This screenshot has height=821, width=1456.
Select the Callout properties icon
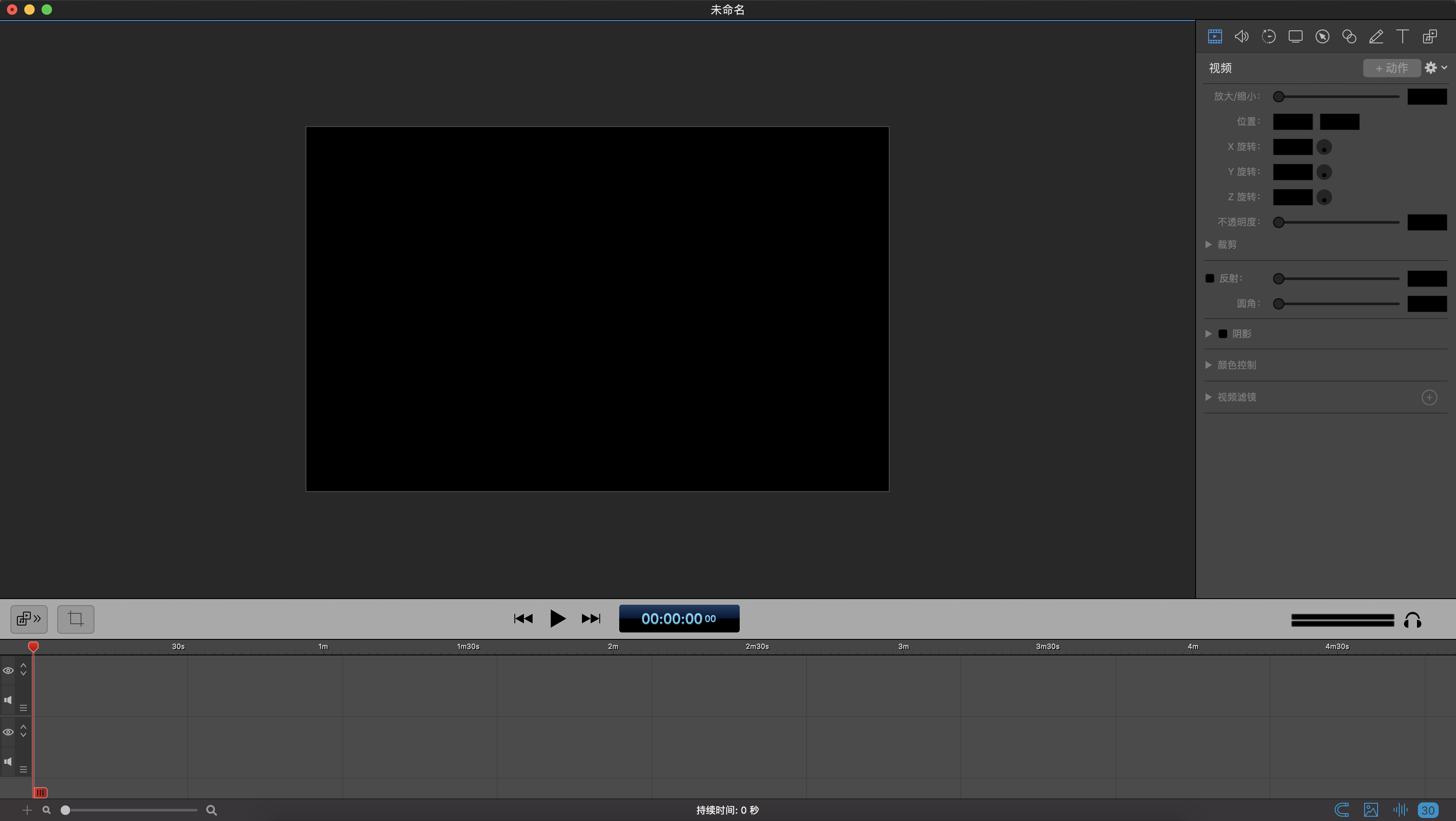click(x=1322, y=37)
